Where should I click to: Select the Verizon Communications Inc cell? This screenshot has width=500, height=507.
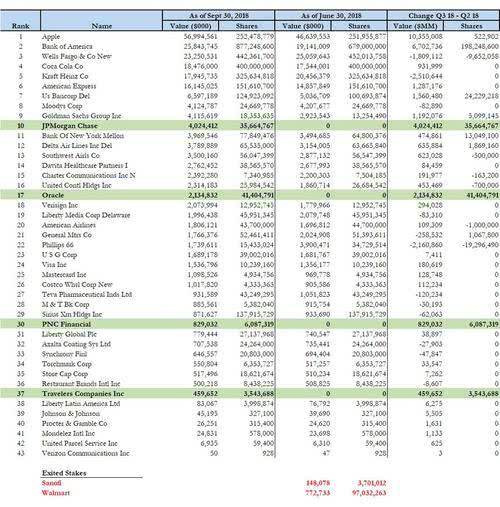click(x=85, y=453)
